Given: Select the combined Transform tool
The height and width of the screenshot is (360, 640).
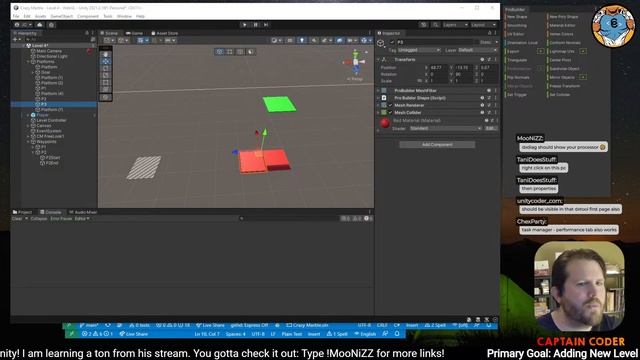Looking at the screenshot, I should click(x=106, y=89).
